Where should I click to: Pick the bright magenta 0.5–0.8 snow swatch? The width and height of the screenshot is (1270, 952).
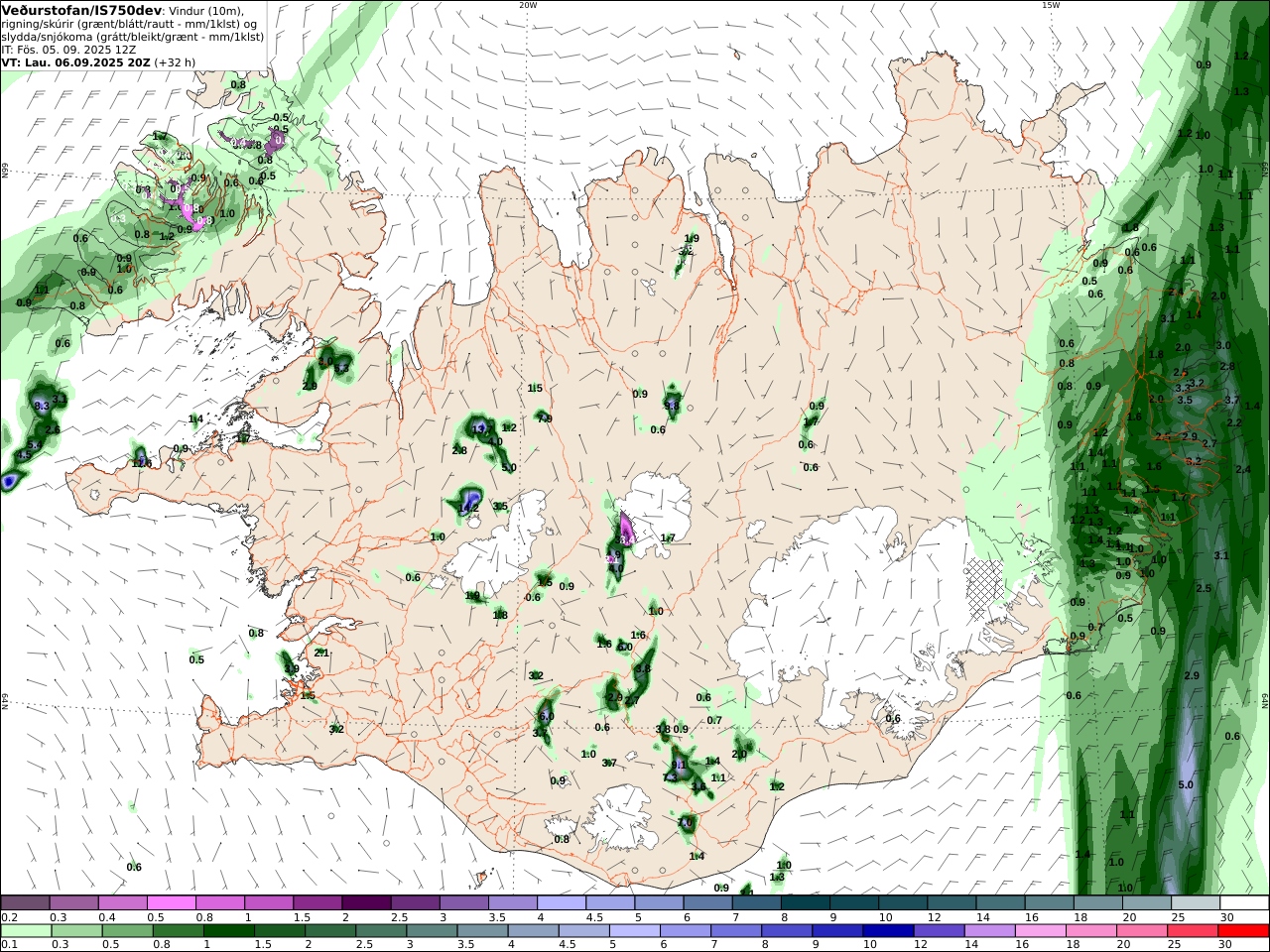172,903
